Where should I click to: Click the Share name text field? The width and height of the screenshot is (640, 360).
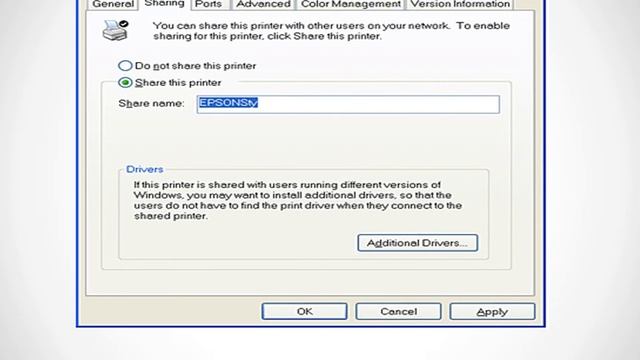(x=348, y=104)
